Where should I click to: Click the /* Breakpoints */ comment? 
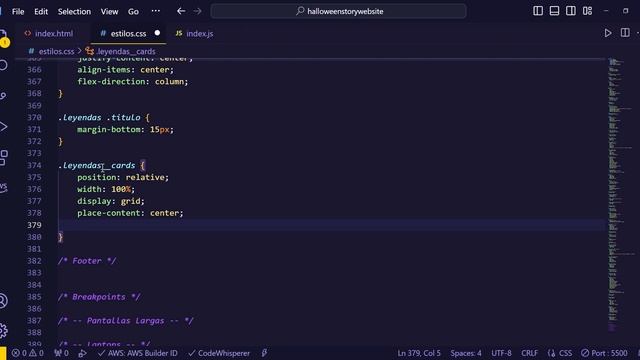(x=99, y=297)
